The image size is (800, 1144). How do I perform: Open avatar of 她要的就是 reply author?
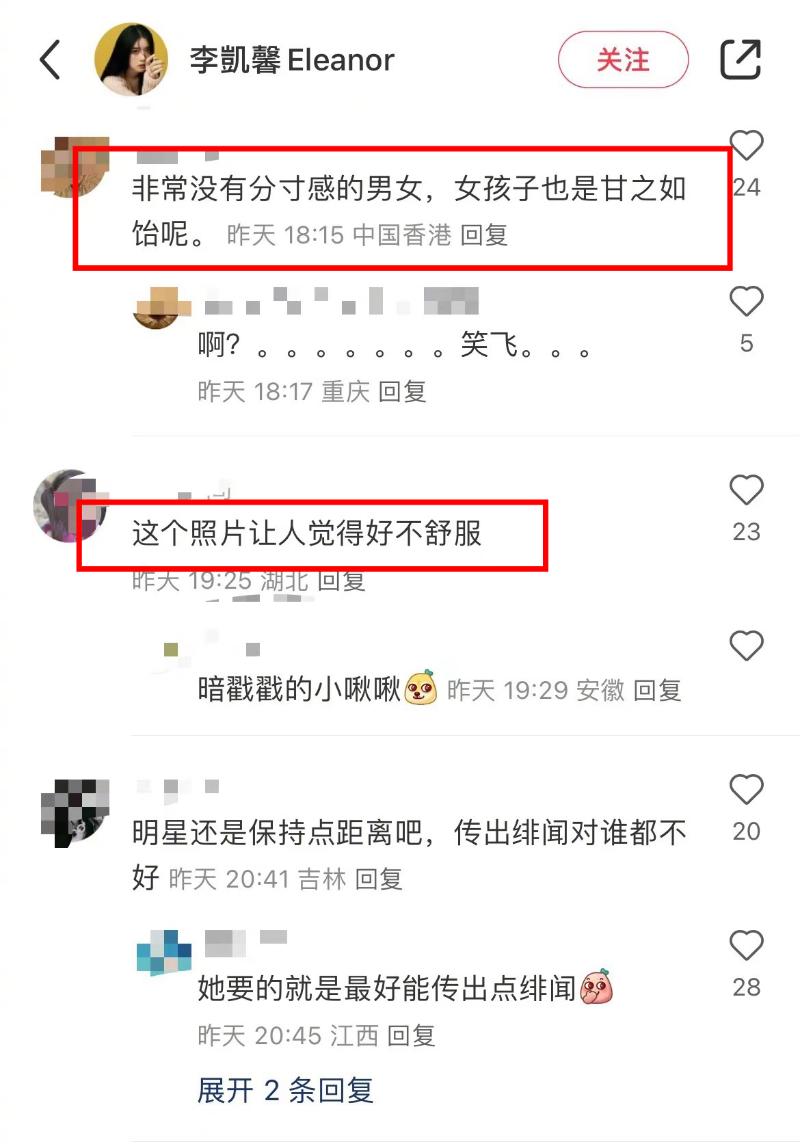164,953
